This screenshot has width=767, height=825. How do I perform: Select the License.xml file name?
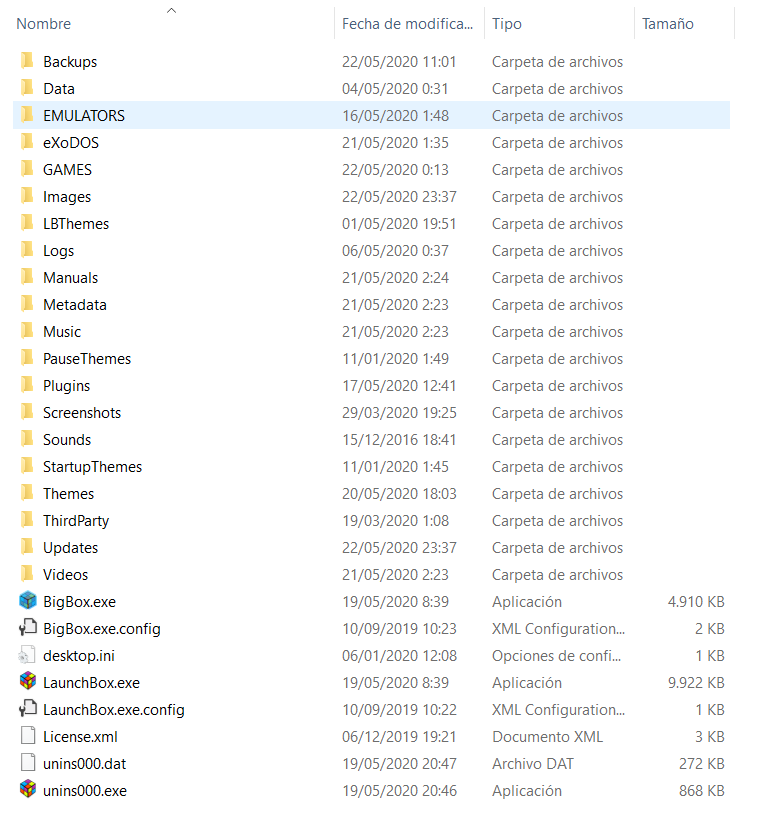[x=80, y=737]
